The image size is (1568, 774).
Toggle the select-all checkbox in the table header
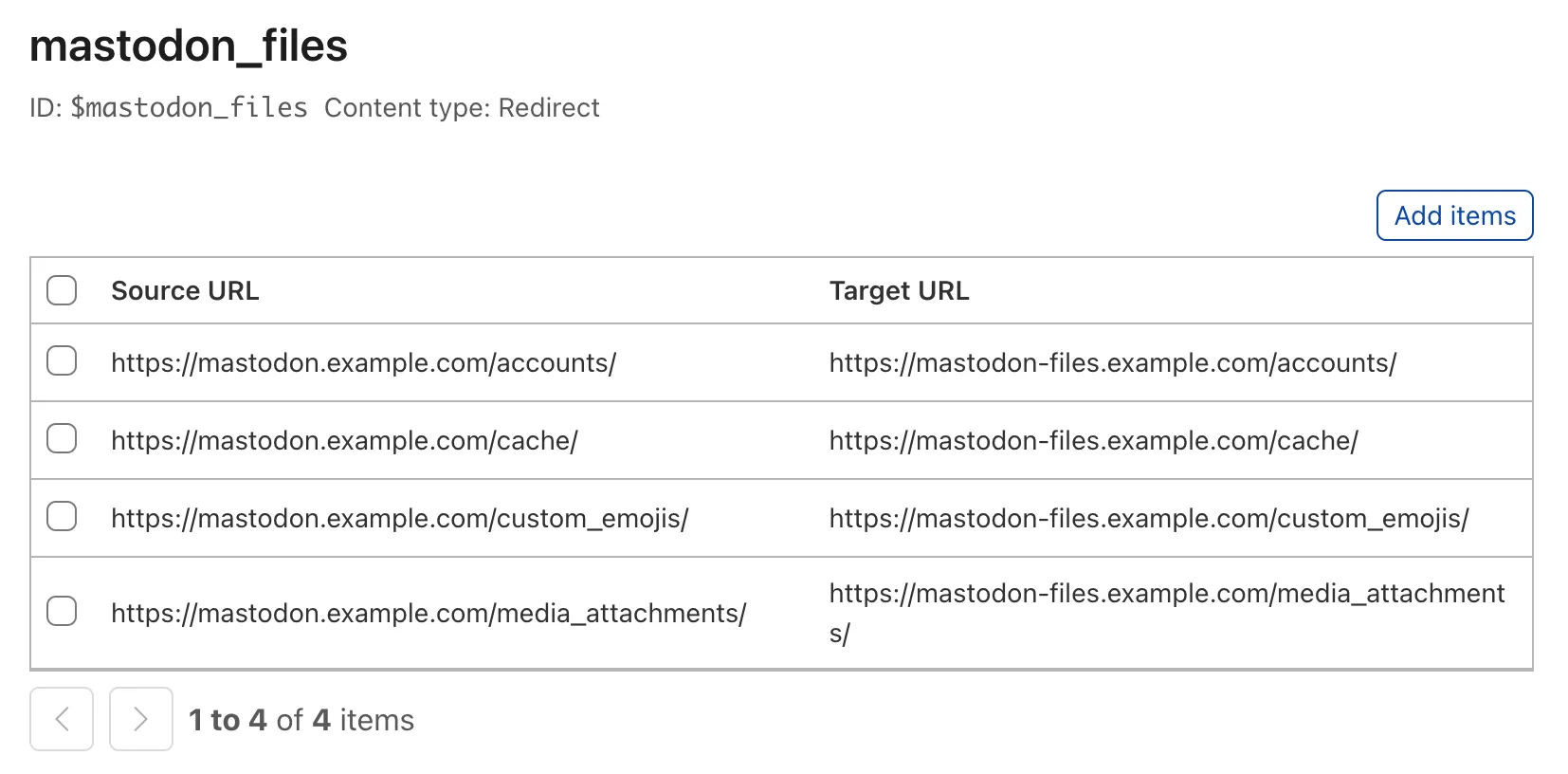pyautogui.click(x=61, y=290)
